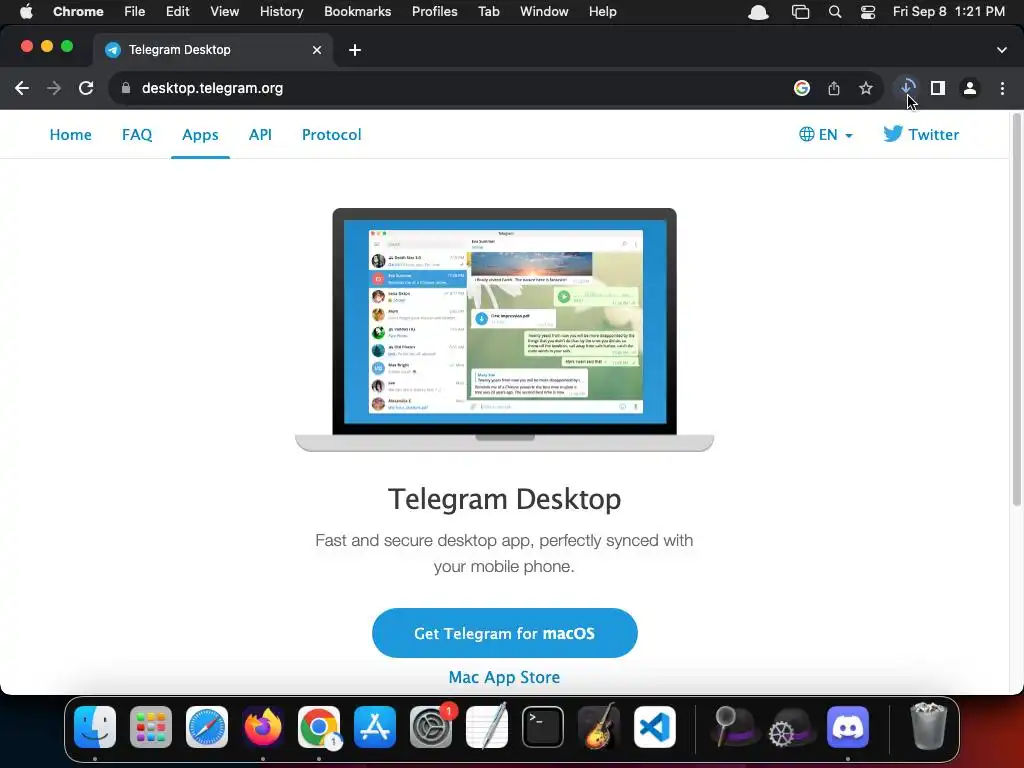Viewport: 1024px width, 768px height.
Task: Open Finder from the Dock
Action: coord(95,727)
